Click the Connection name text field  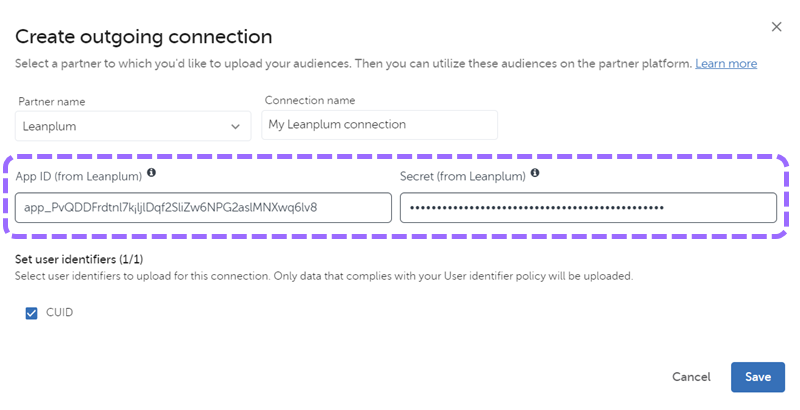coord(379,125)
